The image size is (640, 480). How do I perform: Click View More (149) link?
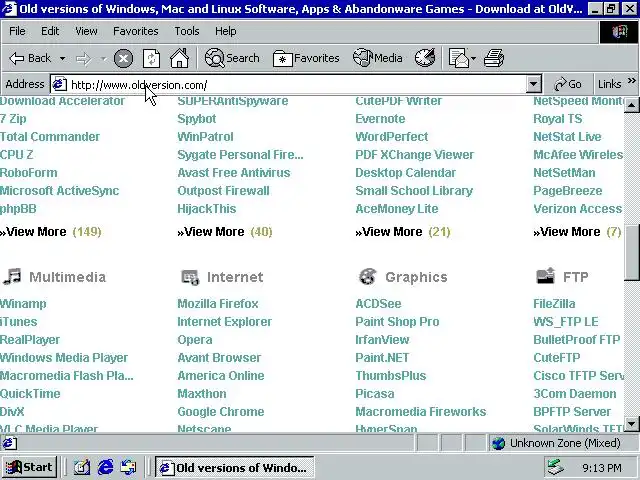point(51,232)
